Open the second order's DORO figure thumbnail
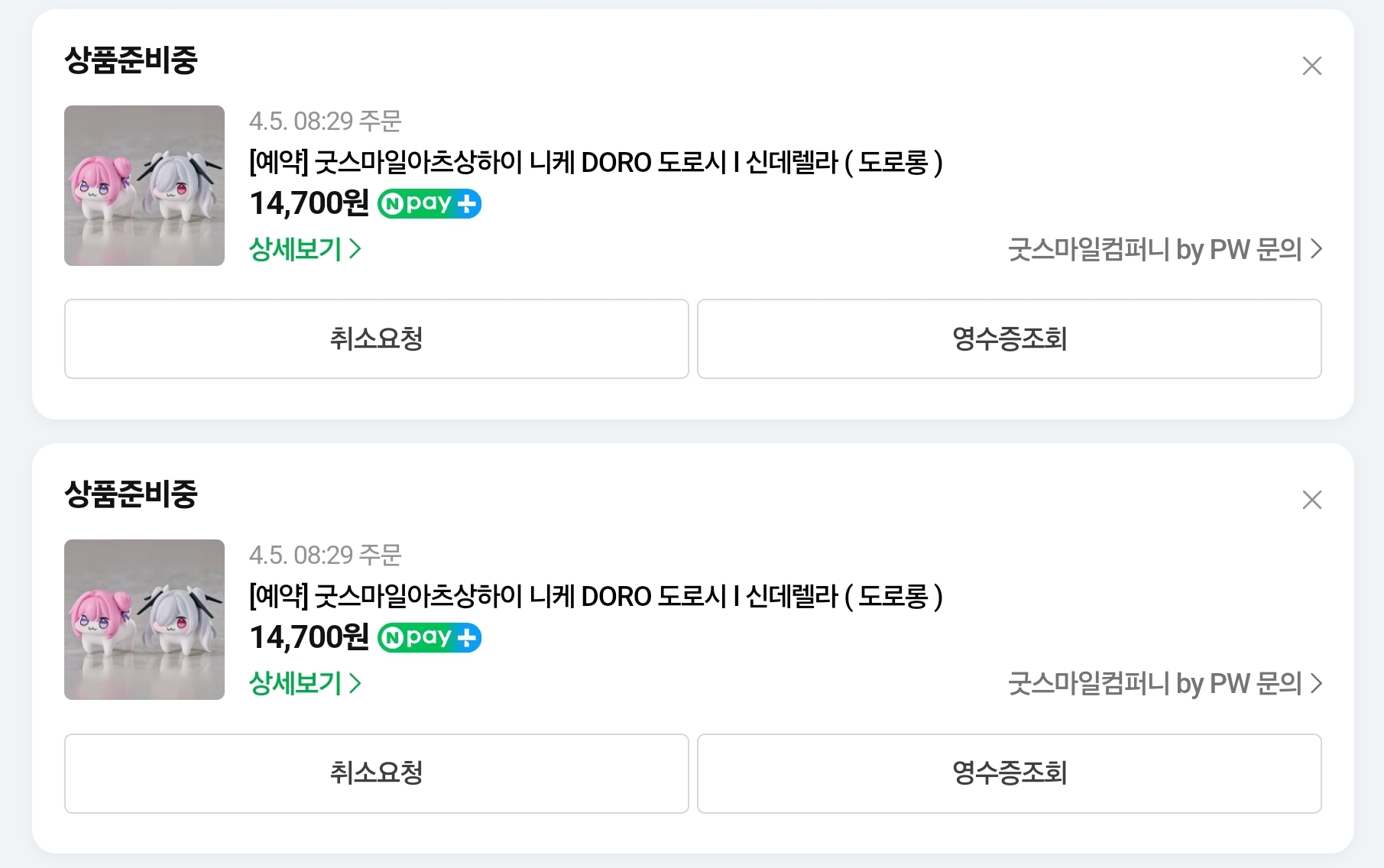 click(144, 620)
